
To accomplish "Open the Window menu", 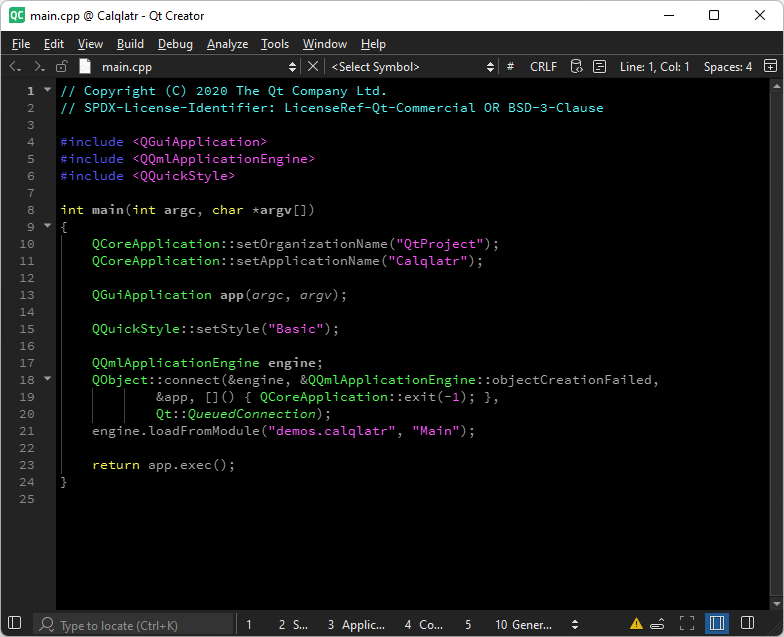I will 324,44.
